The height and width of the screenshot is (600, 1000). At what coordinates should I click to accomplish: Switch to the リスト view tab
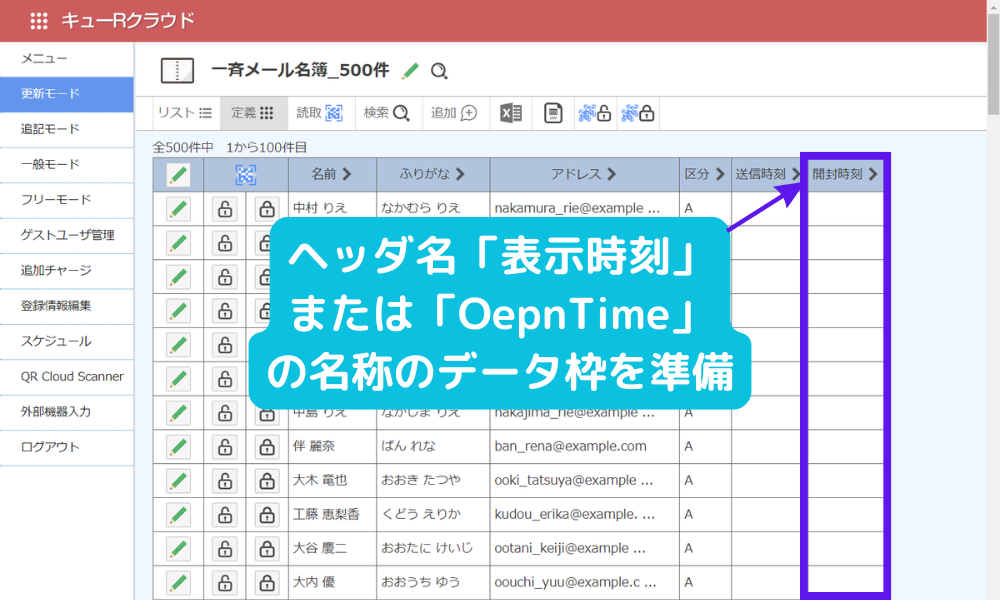tap(185, 113)
